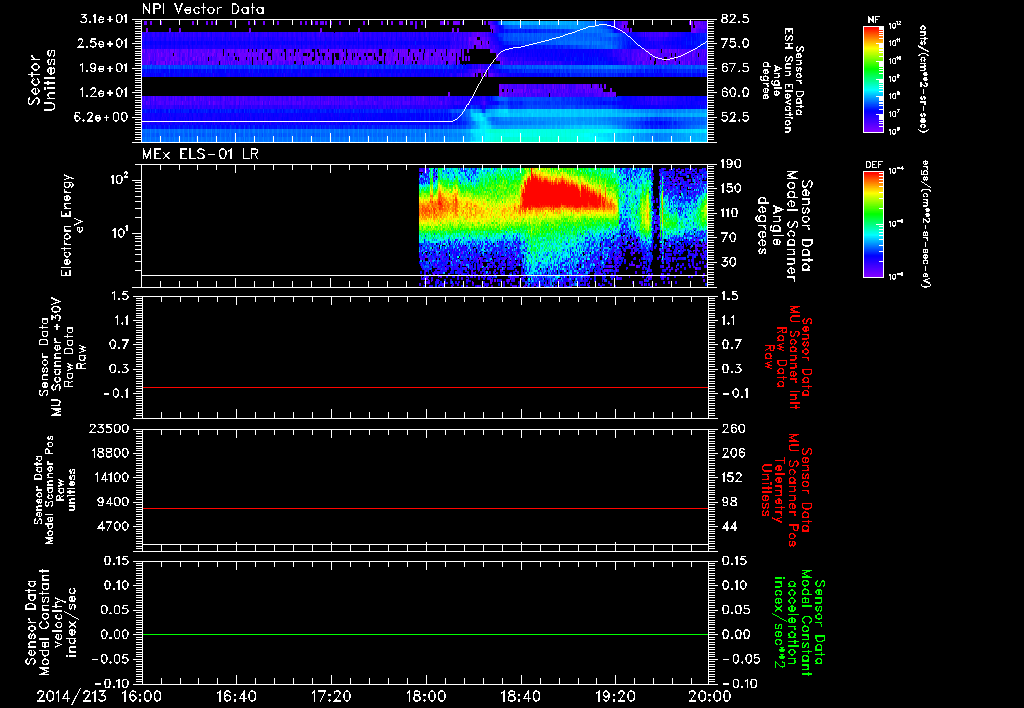
Task: Click the 67.5 sun elevation tick value
Action: 735,68
